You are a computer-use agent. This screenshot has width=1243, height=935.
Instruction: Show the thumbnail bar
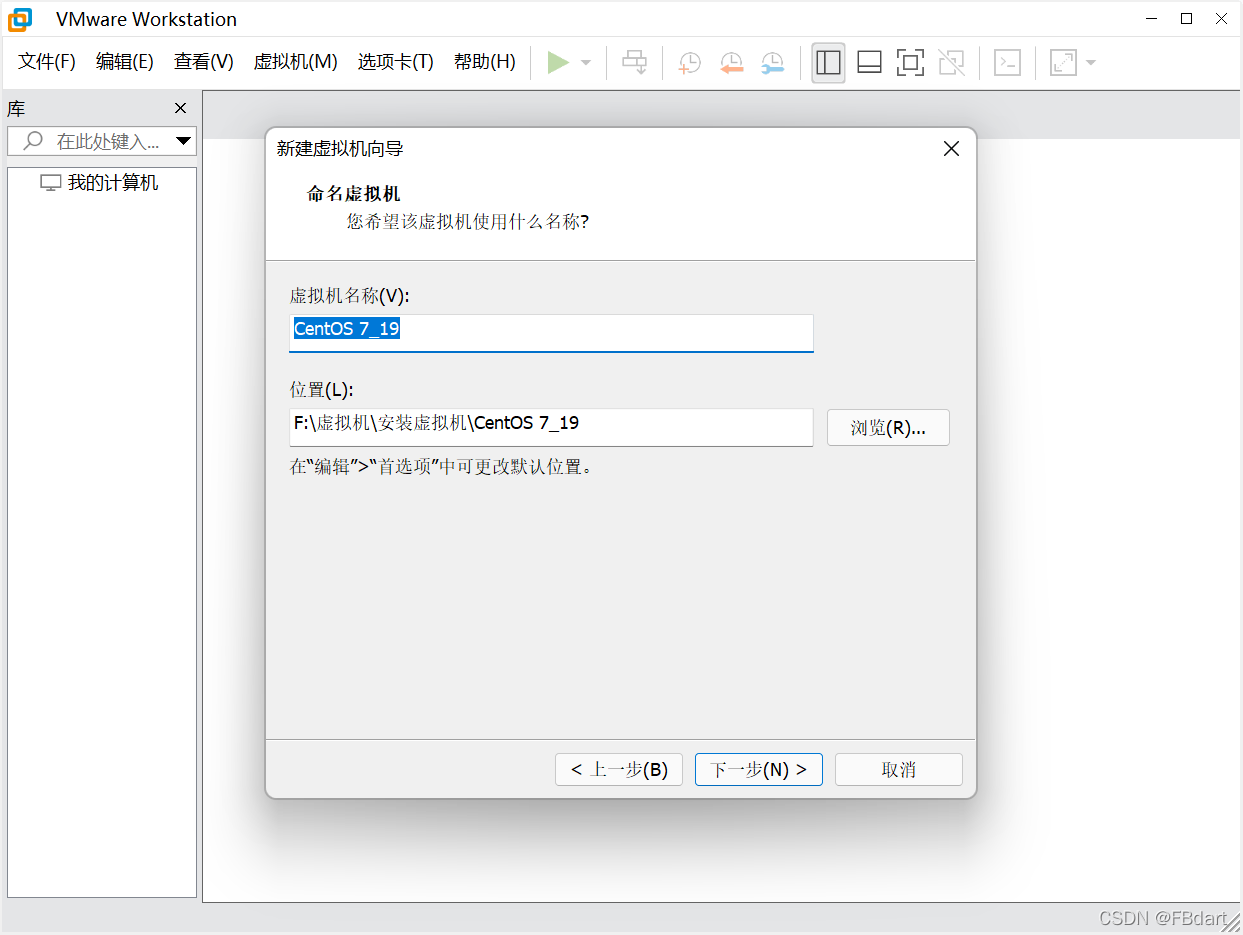(x=869, y=62)
